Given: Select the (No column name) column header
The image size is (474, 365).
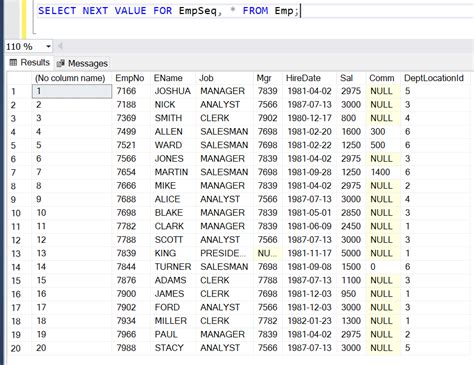Looking at the screenshot, I should [70, 78].
